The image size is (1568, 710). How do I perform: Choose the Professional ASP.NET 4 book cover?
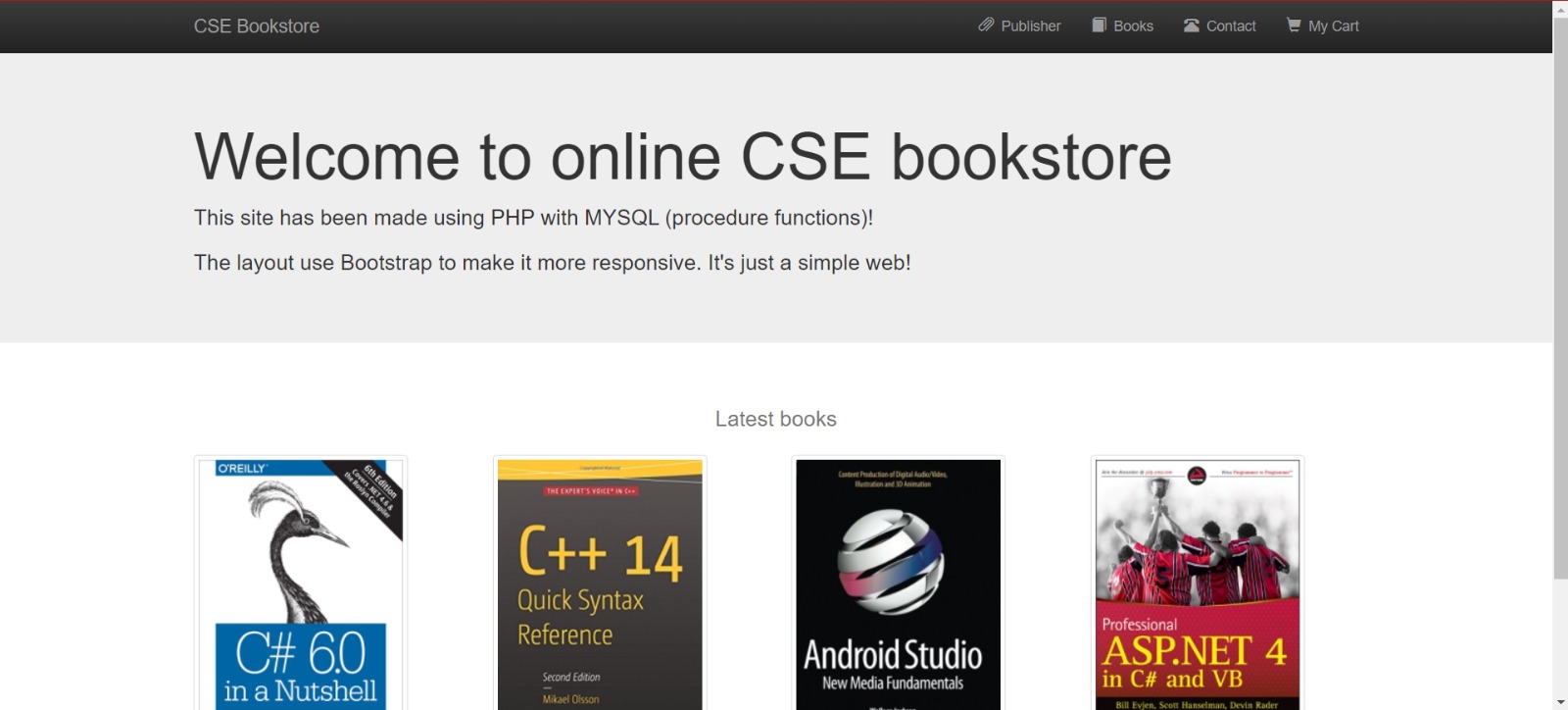click(1198, 583)
